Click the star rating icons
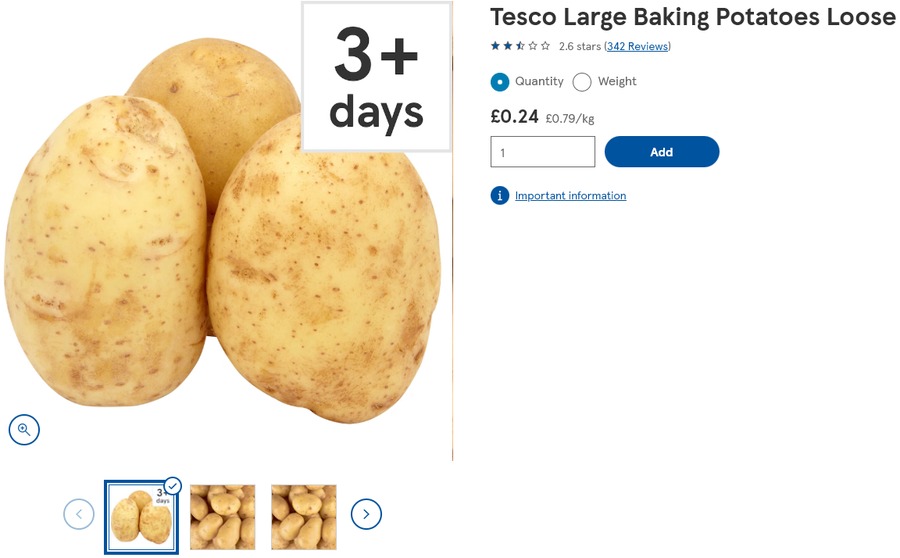The width and height of the screenshot is (900, 558). pos(520,46)
